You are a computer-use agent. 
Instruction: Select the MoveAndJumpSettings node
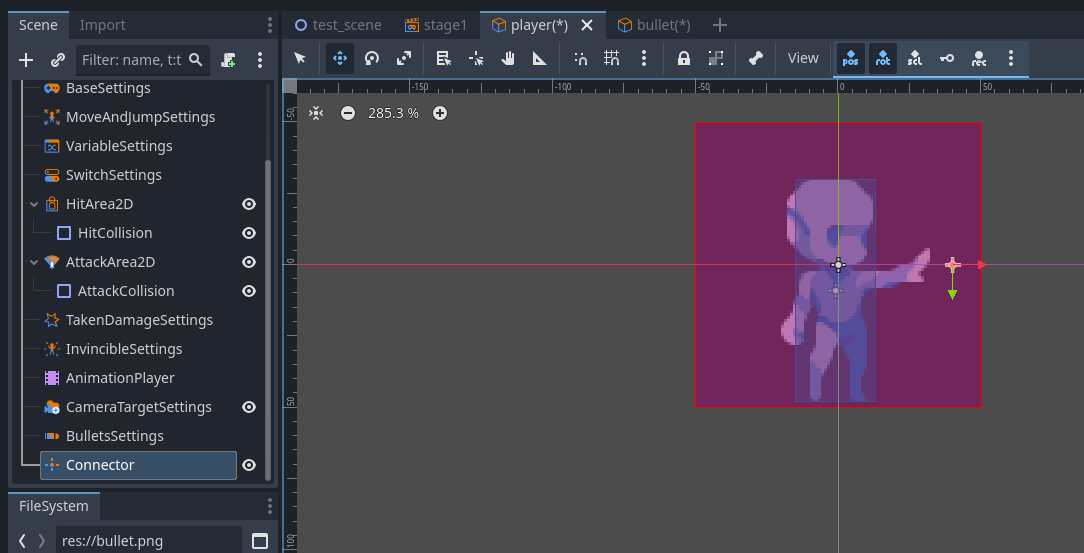point(140,117)
